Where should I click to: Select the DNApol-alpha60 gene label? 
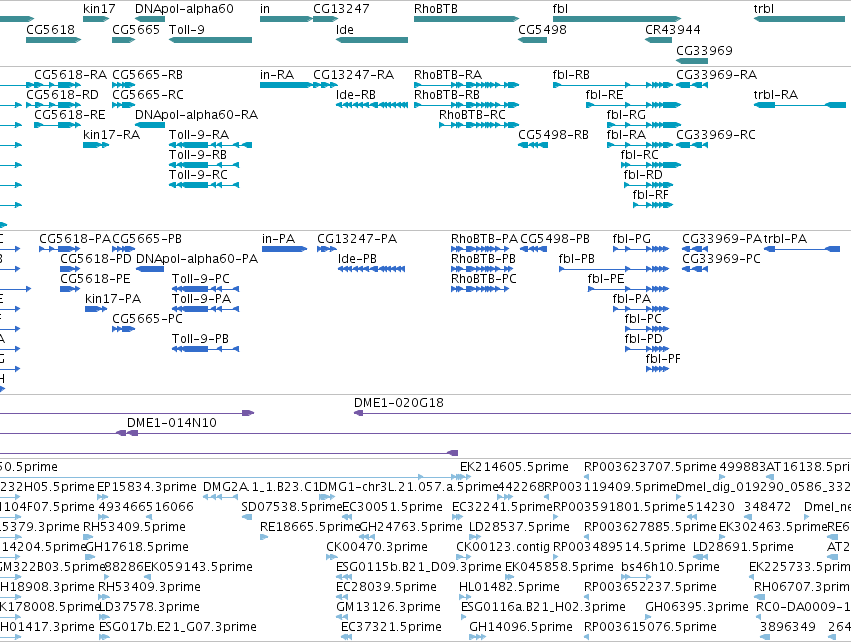point(184,9)
